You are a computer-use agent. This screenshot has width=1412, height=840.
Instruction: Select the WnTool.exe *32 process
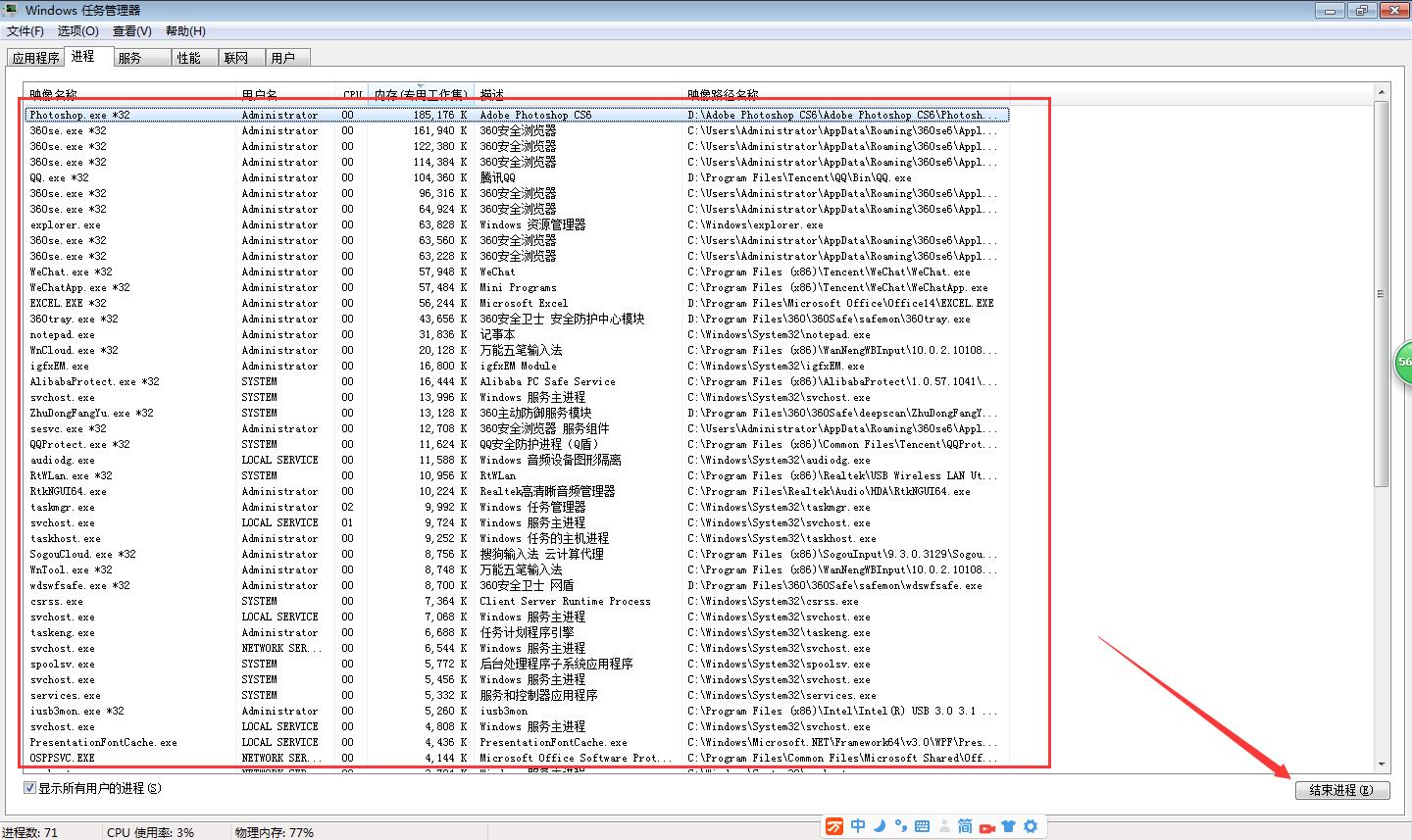click(516, 569)
